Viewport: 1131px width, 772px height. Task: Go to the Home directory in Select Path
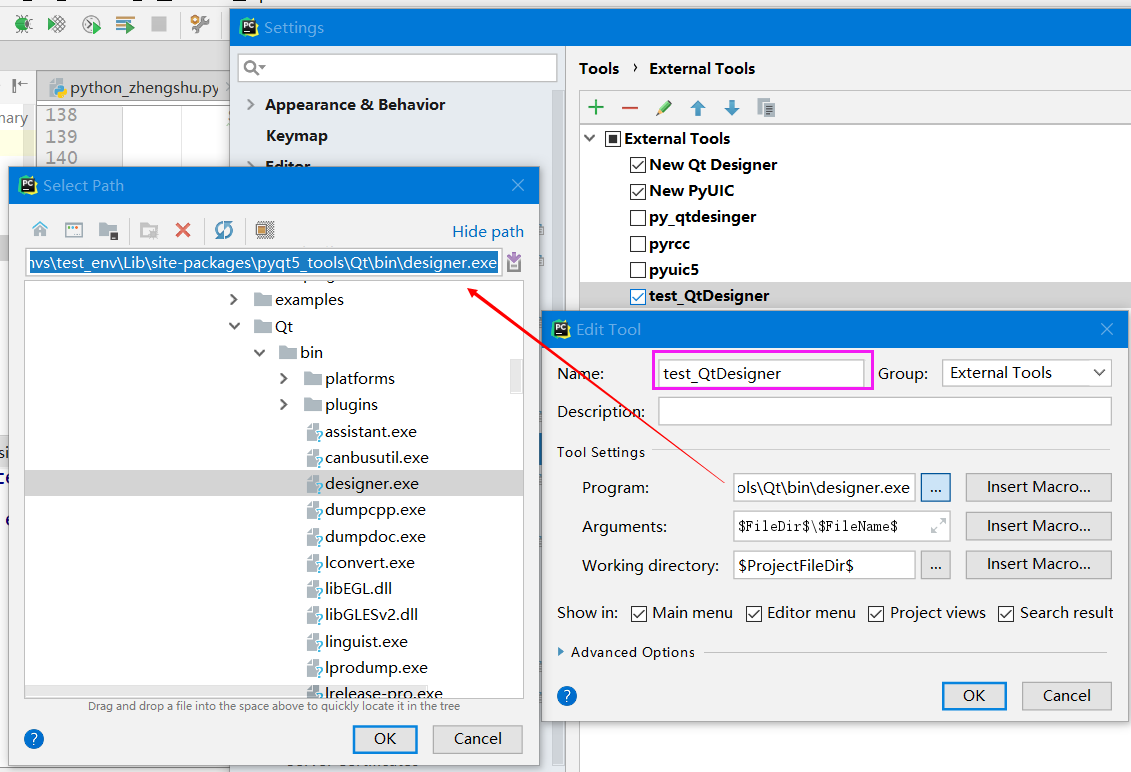40,229
